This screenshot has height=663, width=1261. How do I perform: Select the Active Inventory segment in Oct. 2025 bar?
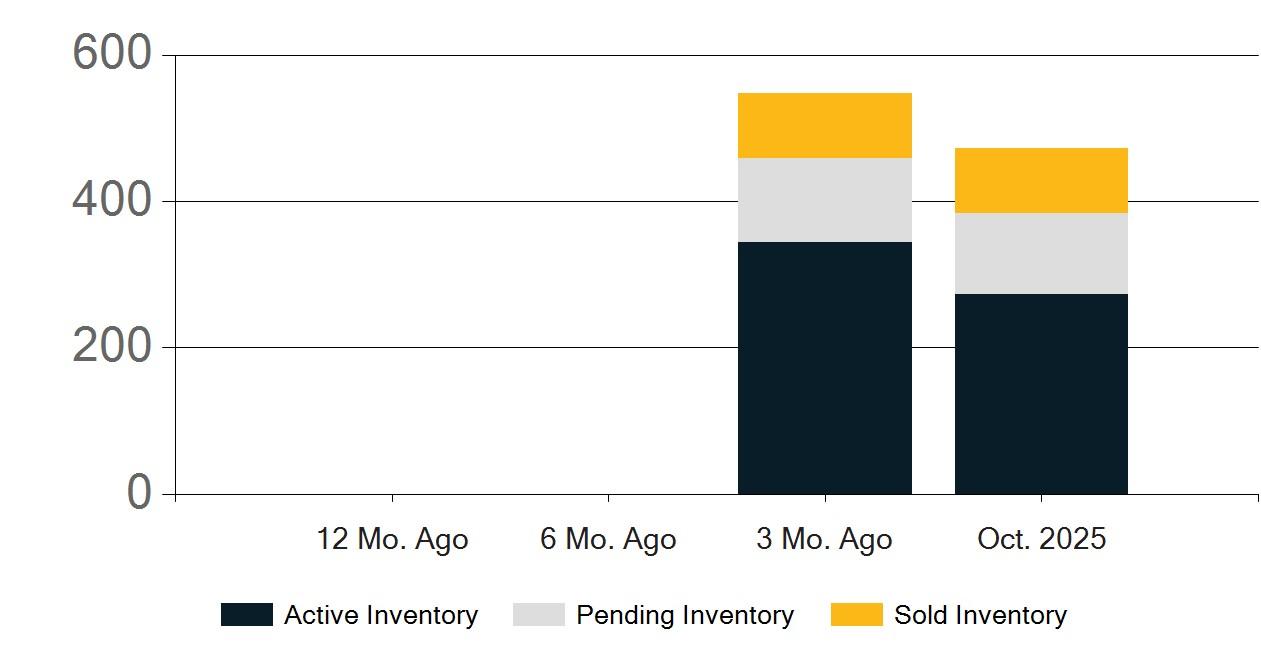click(1041, 394)
